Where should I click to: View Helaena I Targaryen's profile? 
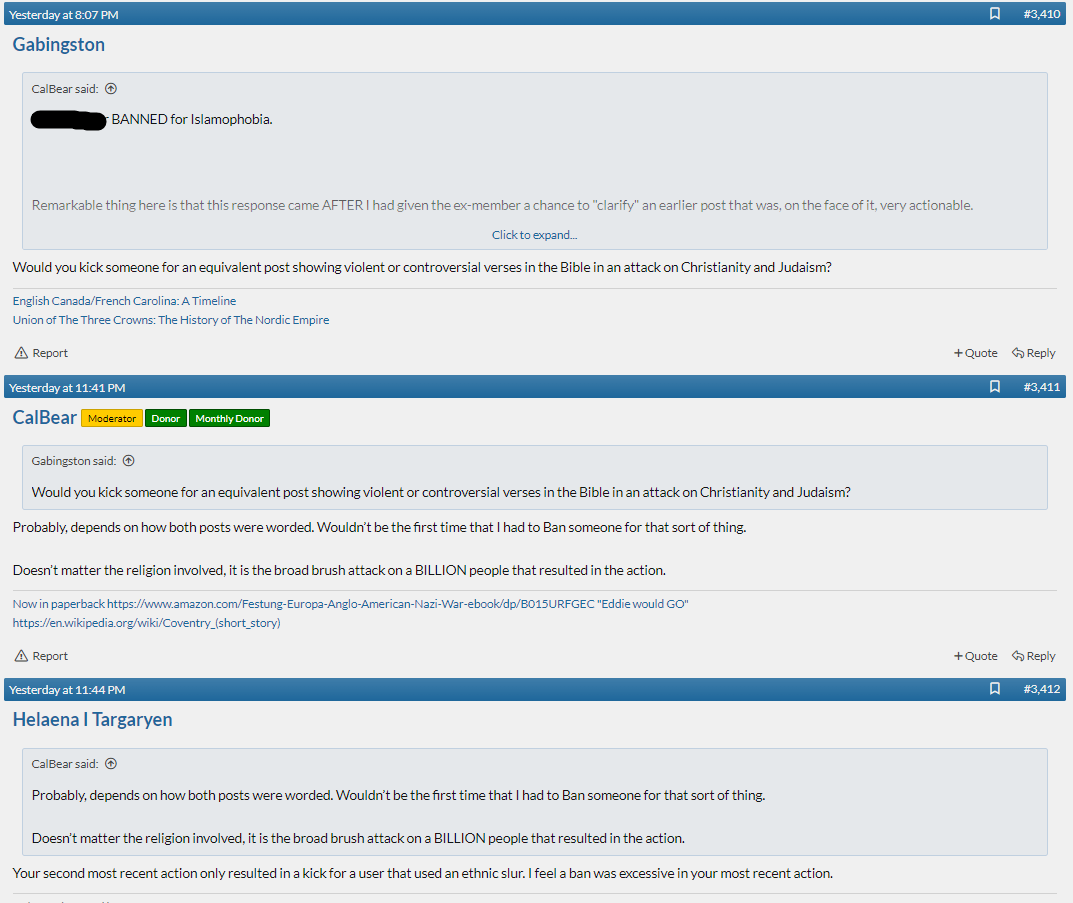pos(92,720)
